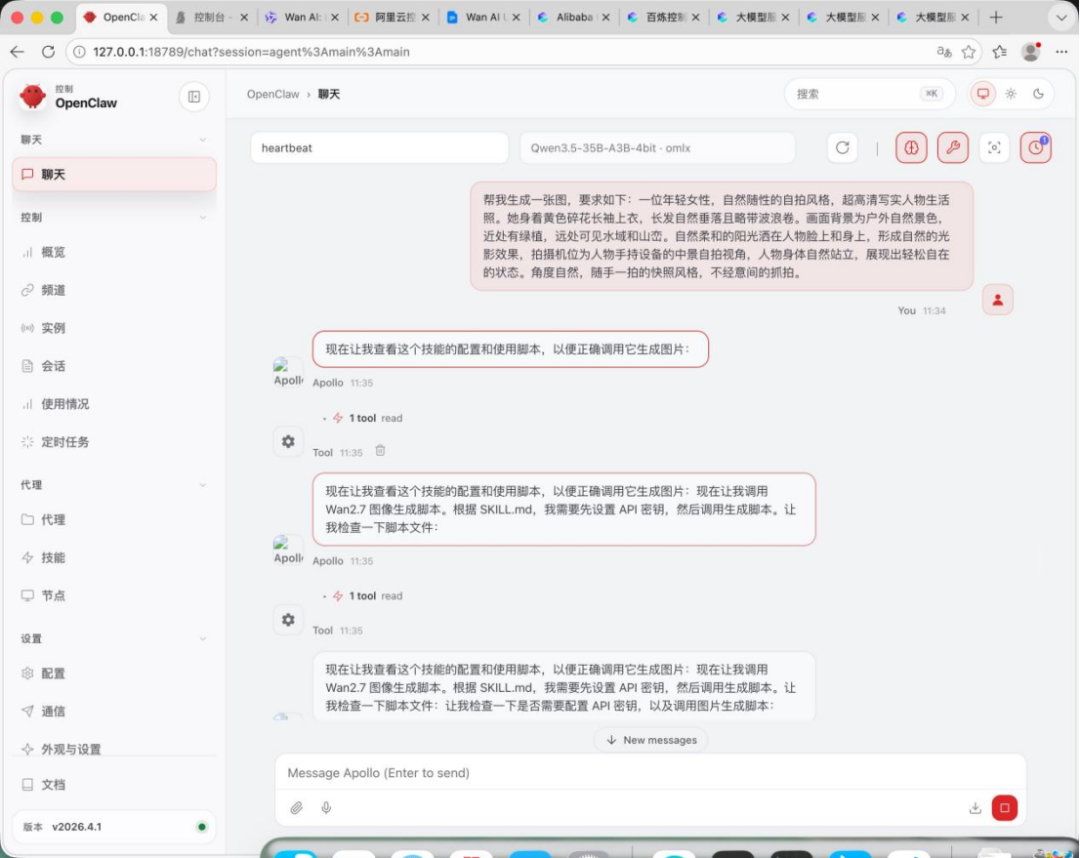This screenshot has height=858, width=1080.
Task: Collapse the 控制 sidebar section
Action: pyautogui.click(x=202, y=217)
